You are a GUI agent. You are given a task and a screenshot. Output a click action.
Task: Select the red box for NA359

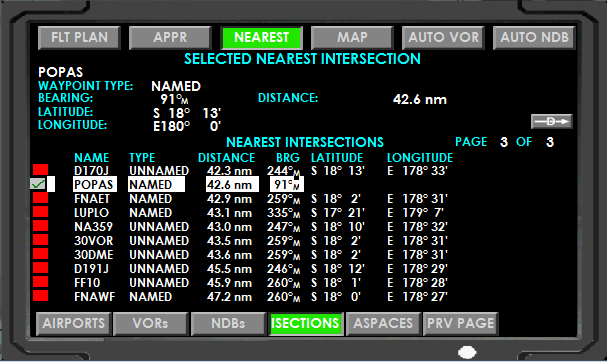pos(40,226)
